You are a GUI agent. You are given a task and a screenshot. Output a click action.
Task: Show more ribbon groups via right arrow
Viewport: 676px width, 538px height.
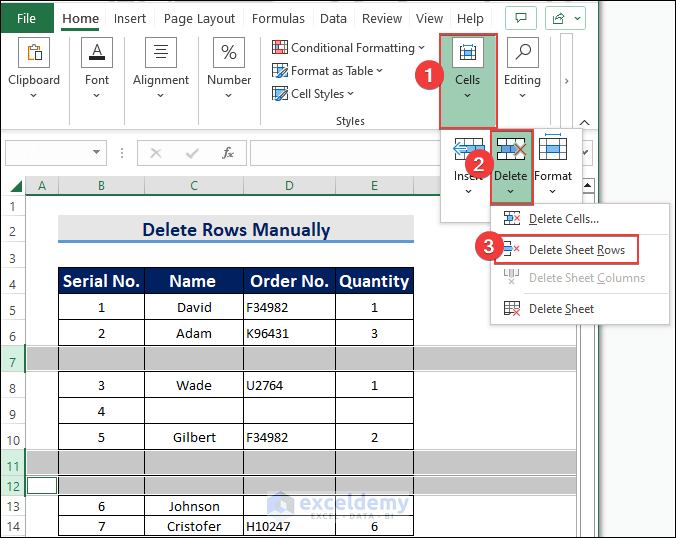(x=566, y=81)
